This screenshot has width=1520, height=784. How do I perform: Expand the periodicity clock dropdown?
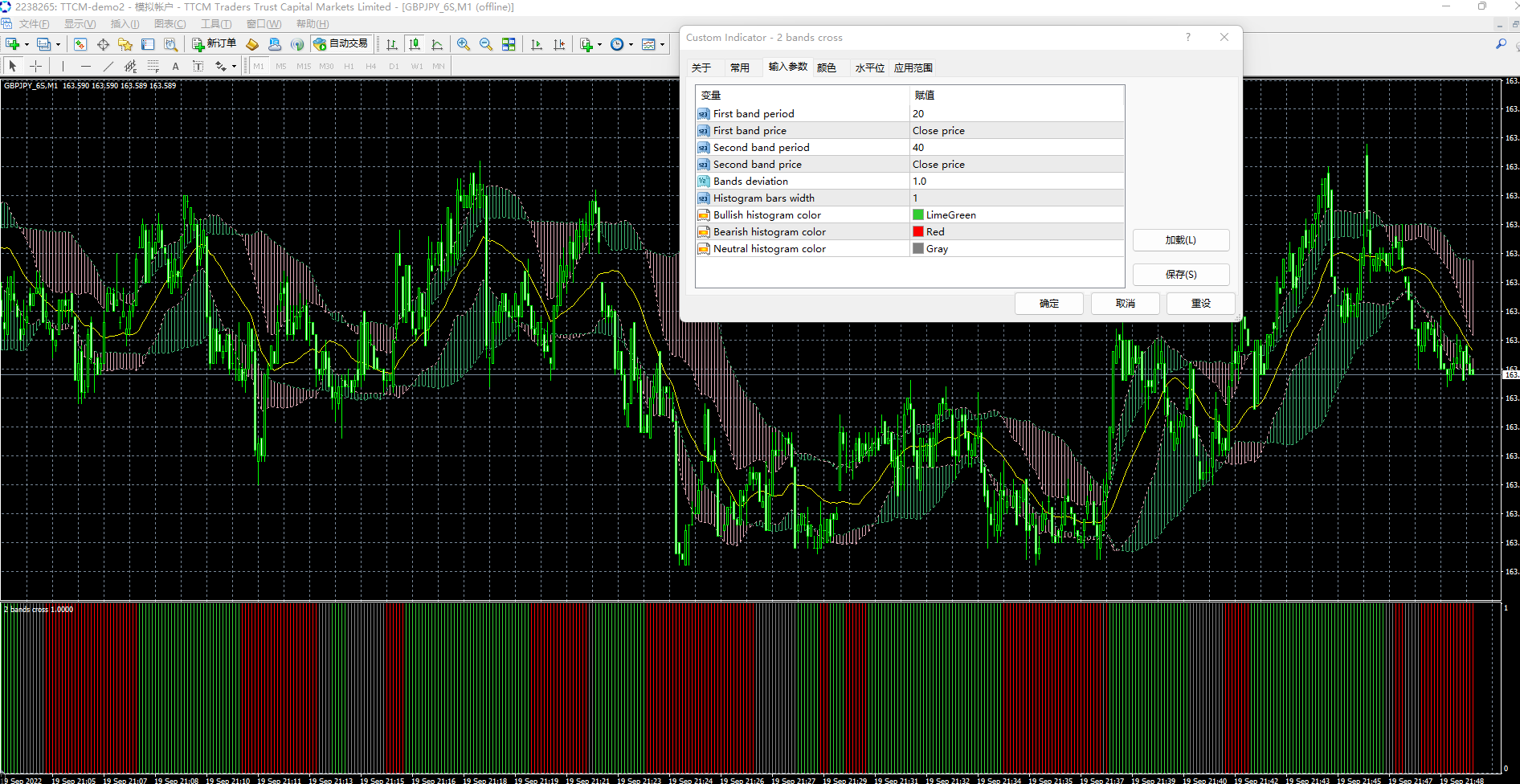[631, 45]
